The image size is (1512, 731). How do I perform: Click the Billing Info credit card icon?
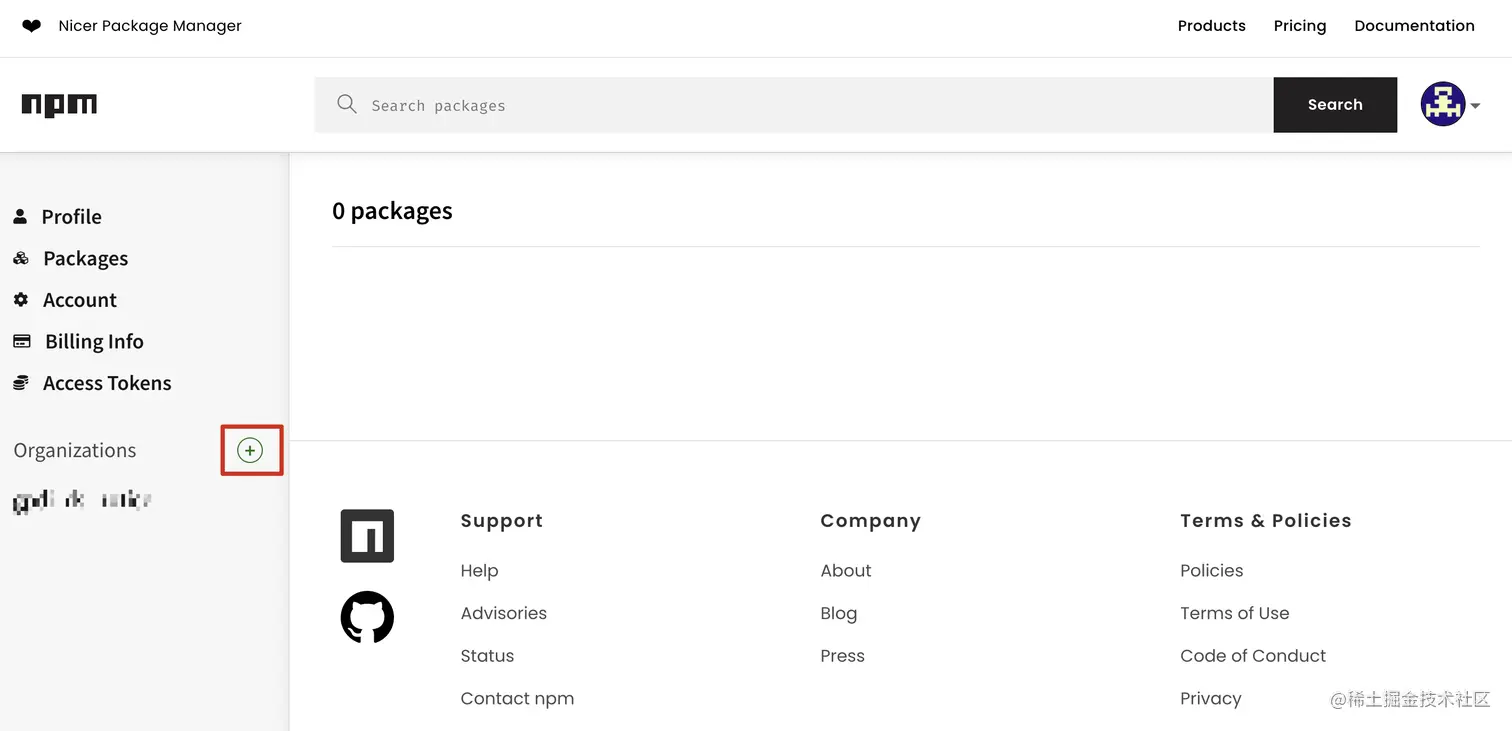pos(21,341)
